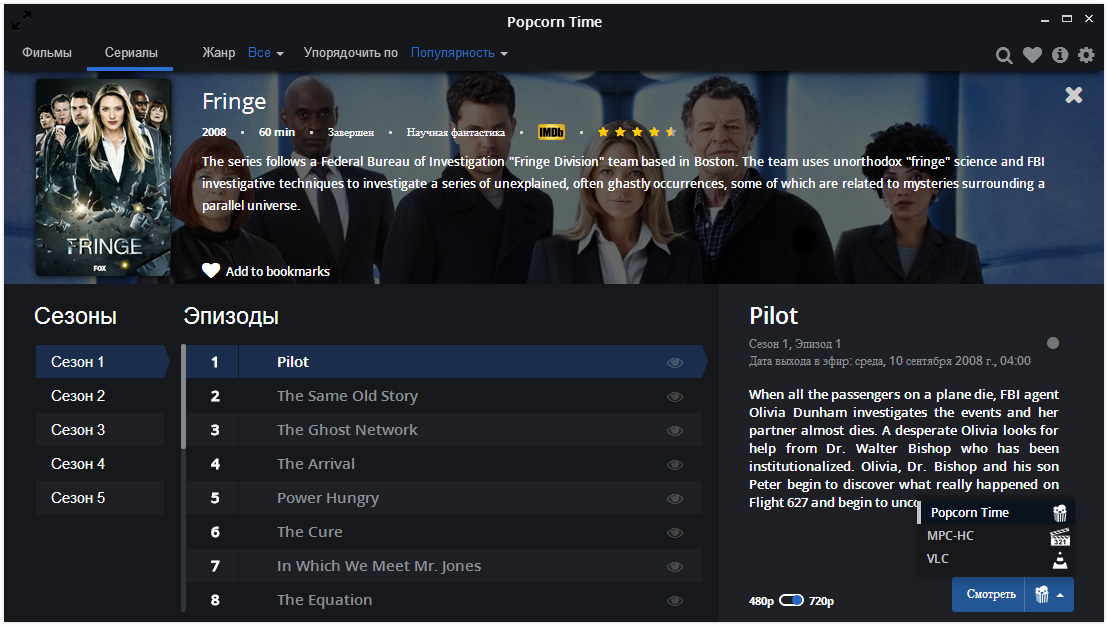Select Сезон 5
This screenshot has height=626, width=1108.
click(100, 497)
